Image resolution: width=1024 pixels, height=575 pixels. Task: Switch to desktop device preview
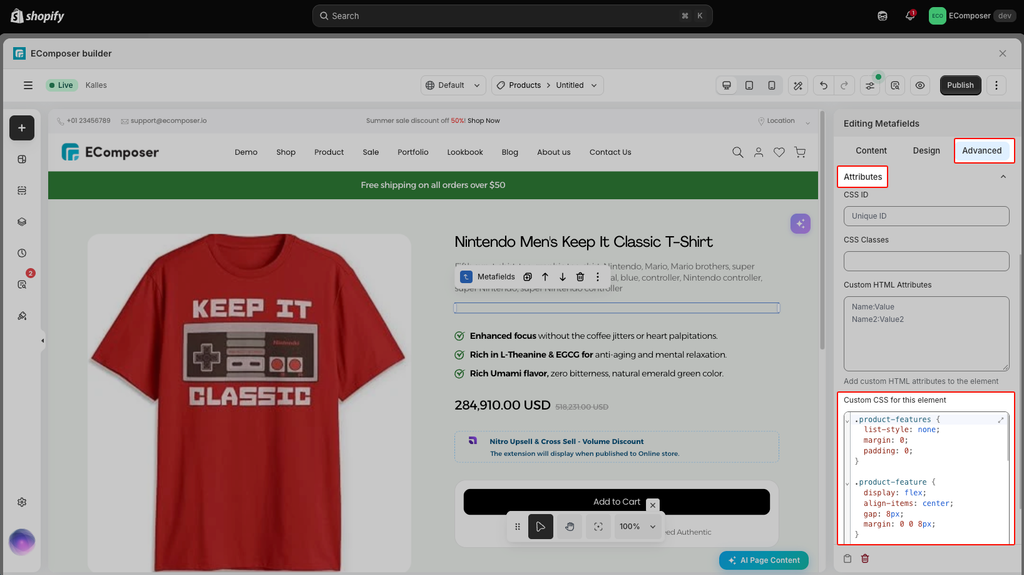tap(726, 85)
